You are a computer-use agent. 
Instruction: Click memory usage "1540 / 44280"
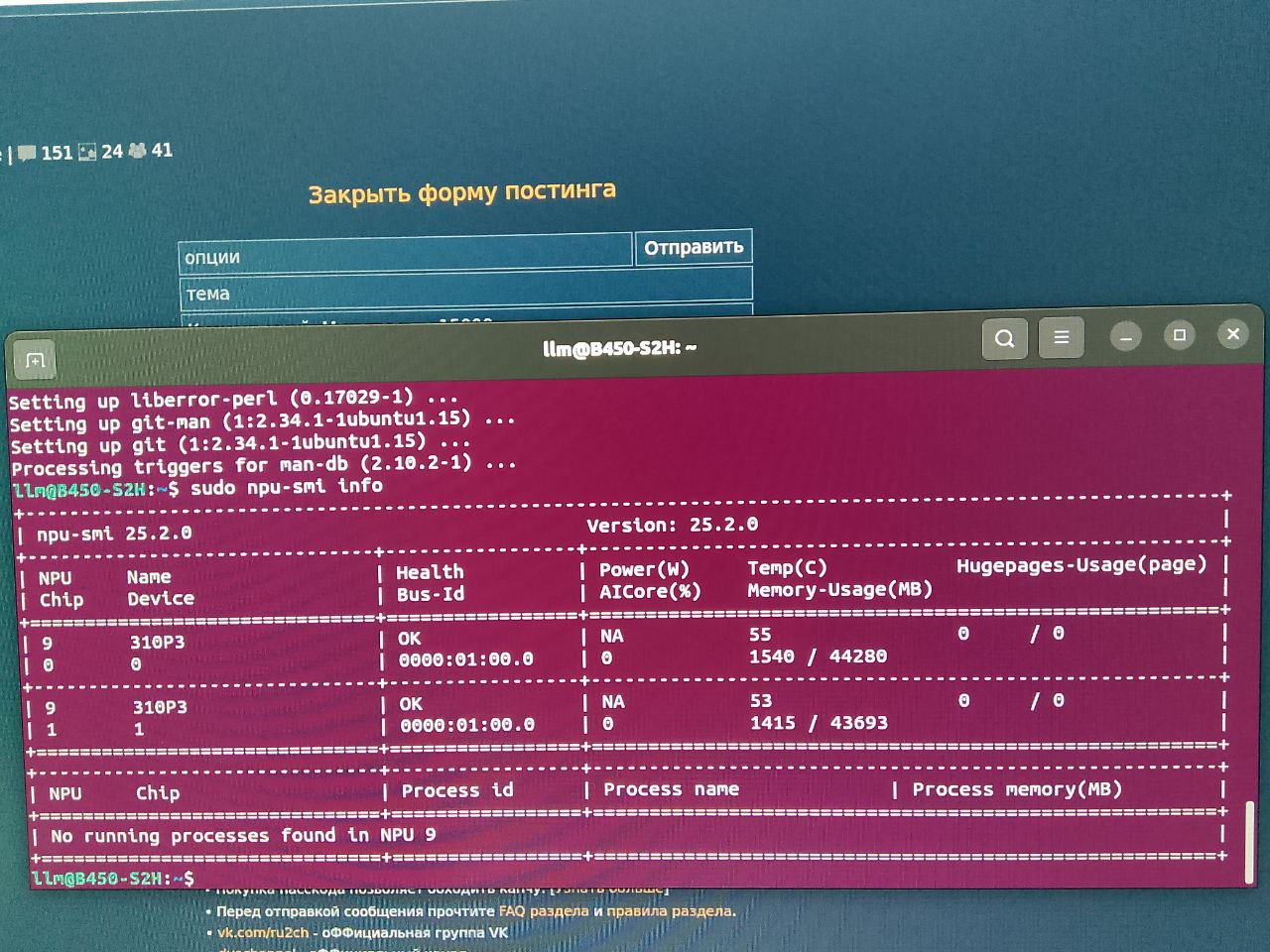tap(819, 656)
